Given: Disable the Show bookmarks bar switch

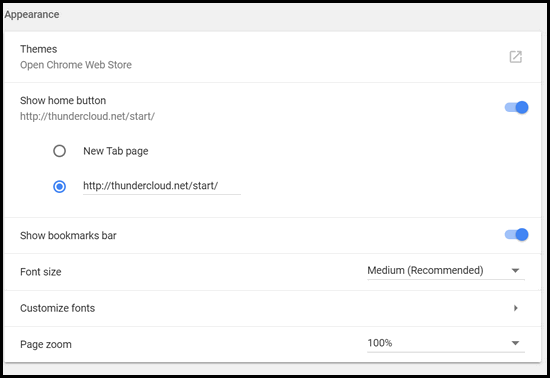Looking at the screenshot, I should [516, 235].
